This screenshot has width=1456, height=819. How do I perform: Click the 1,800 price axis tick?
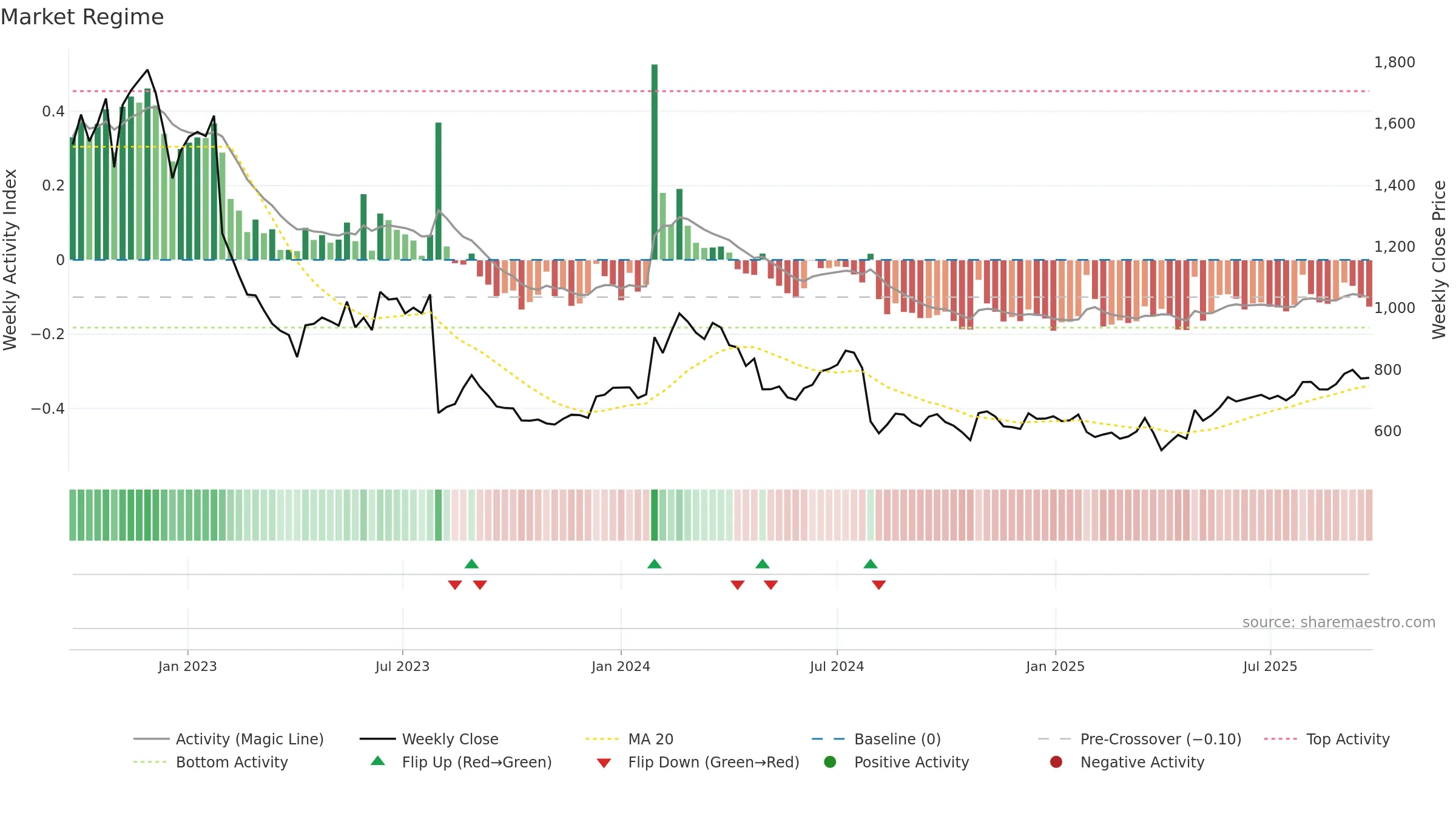pos(1394,62)
